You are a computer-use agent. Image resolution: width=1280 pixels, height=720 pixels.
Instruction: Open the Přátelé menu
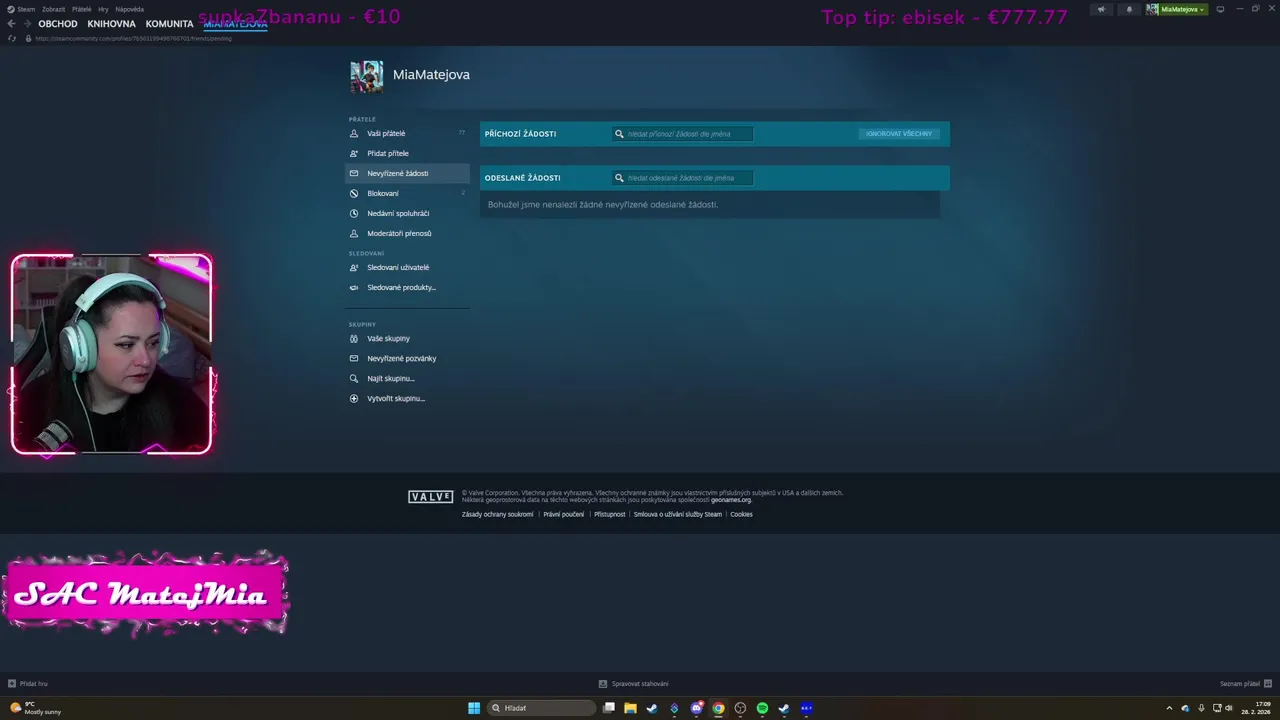tap(82, 9)
